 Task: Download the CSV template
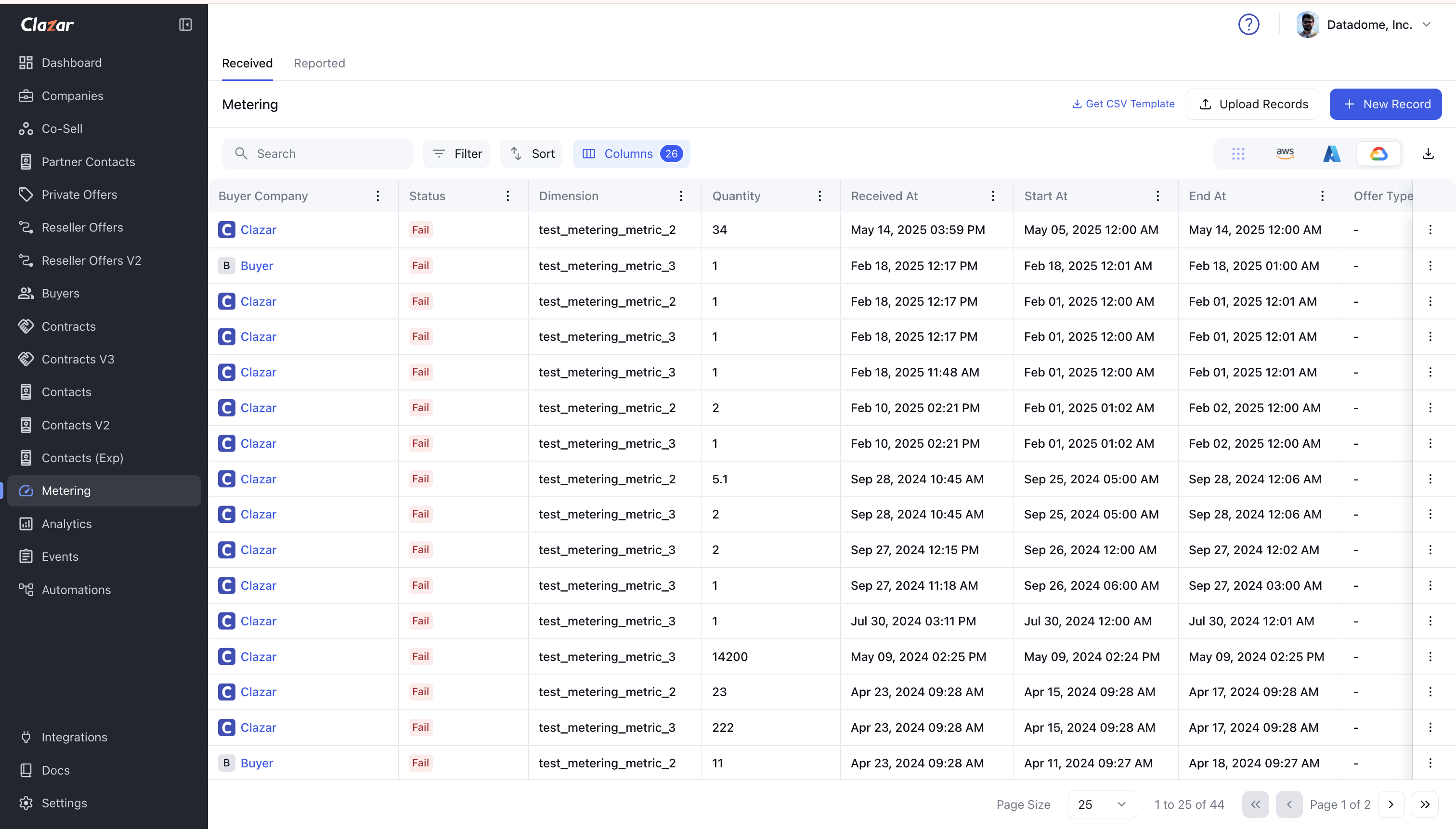click(x=1123, y=104)
